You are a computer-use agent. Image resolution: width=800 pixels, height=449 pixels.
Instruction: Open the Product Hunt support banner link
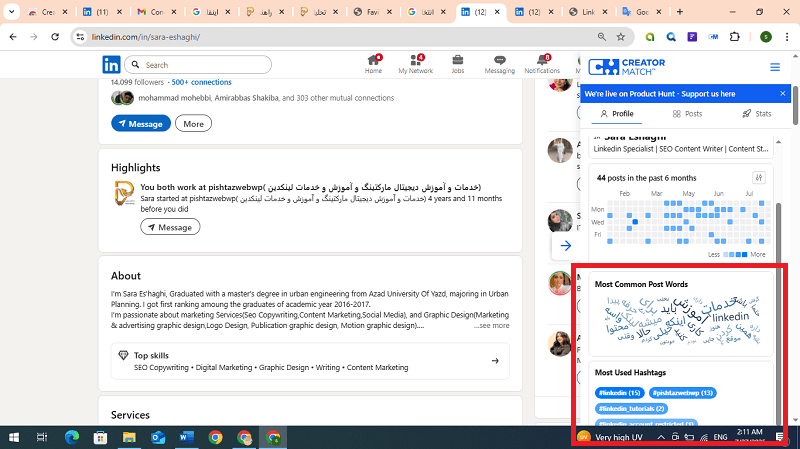(x=660, y=94)
